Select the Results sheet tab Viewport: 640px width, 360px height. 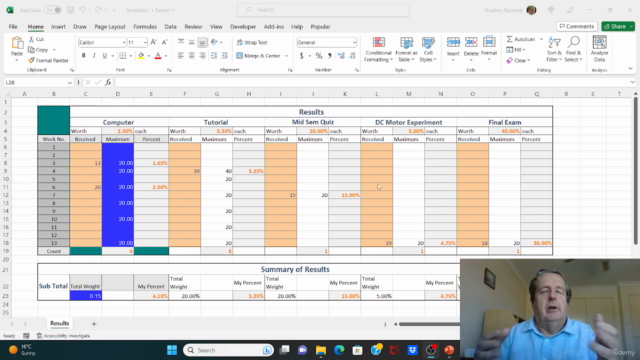click(x=60, y=323)
